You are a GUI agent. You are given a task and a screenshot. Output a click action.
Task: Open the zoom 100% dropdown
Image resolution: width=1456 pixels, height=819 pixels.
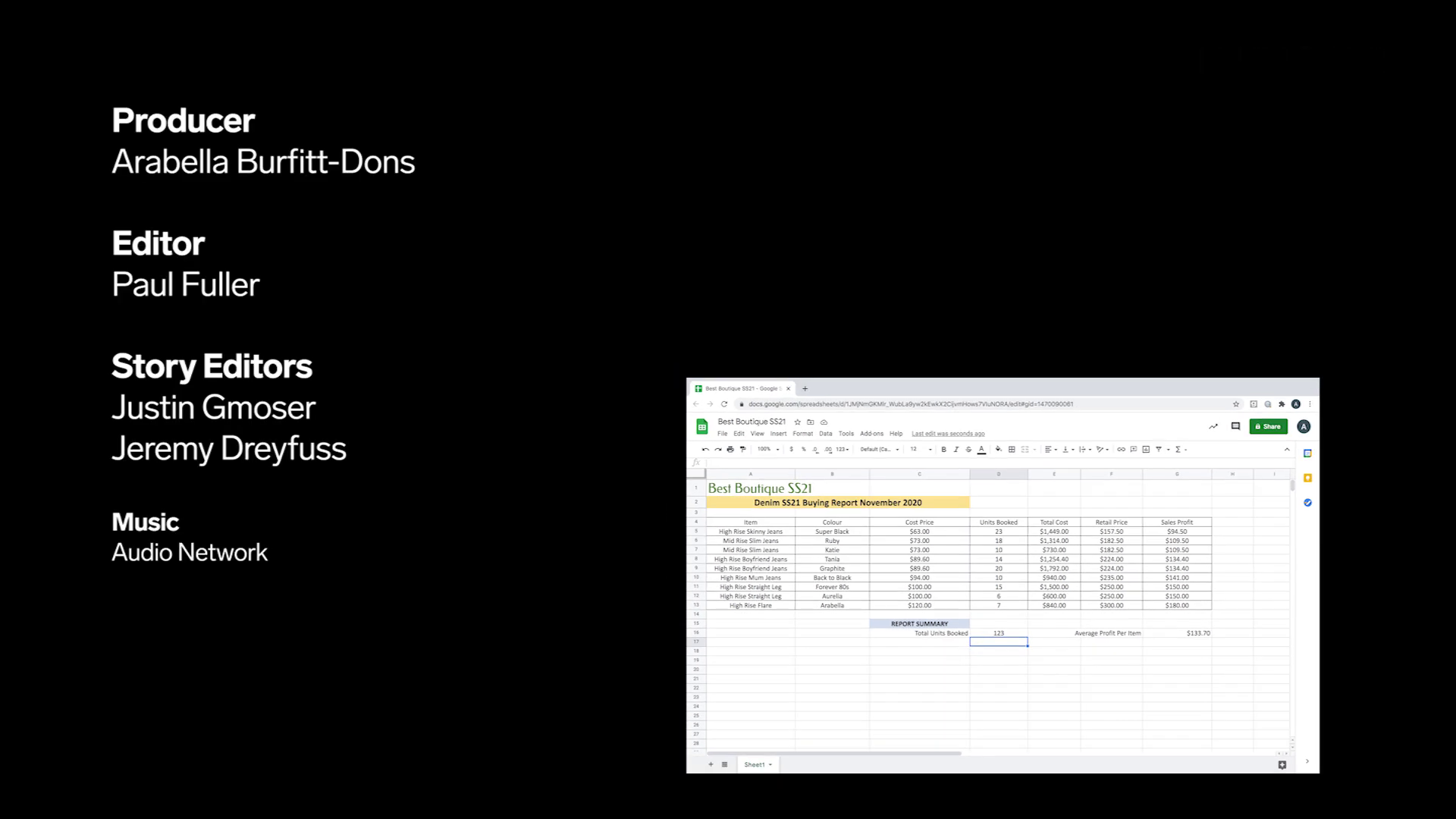pyautogui.click(x=768, y=450)
